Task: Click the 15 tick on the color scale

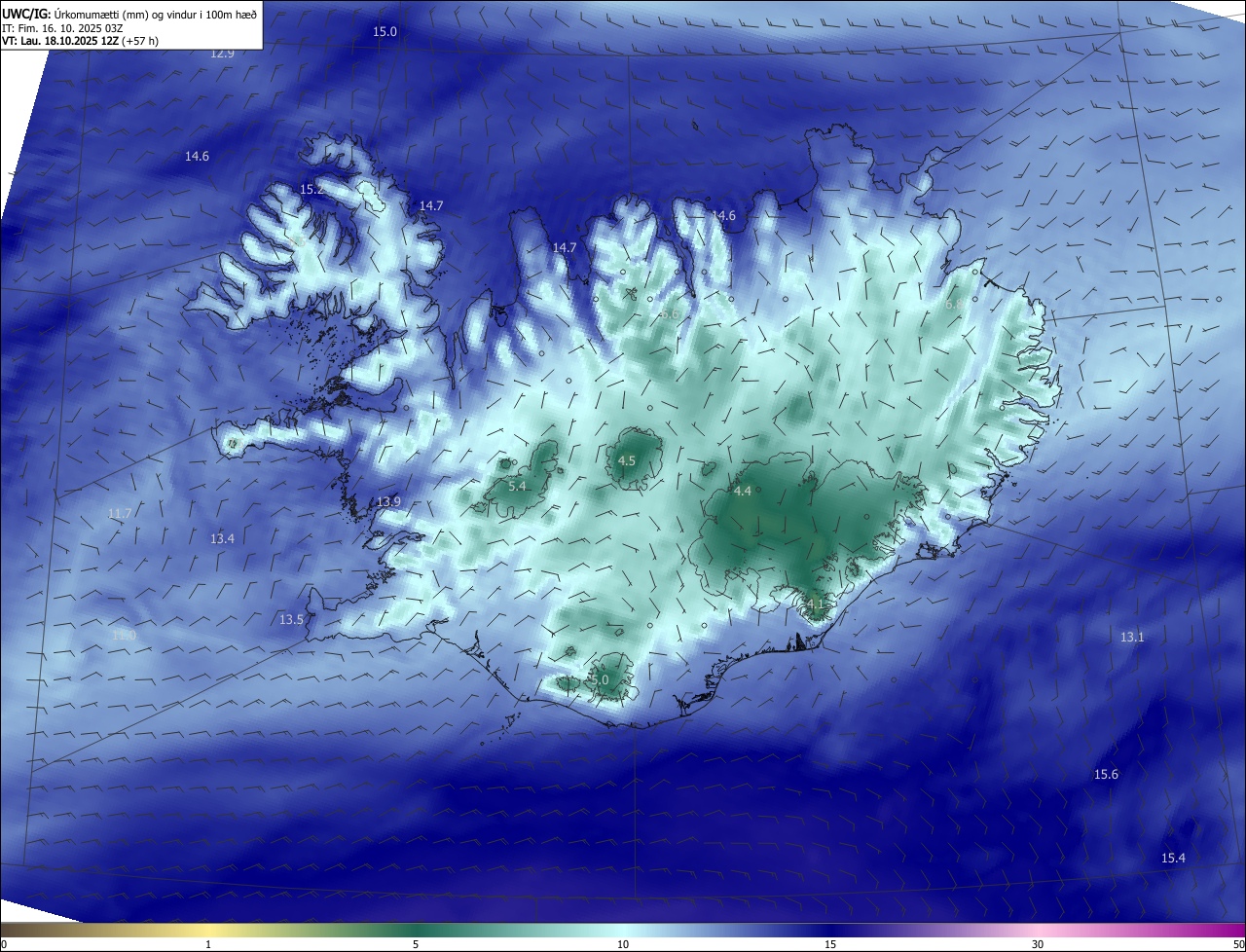Action: pyautogui.click(x=830, y=944)
